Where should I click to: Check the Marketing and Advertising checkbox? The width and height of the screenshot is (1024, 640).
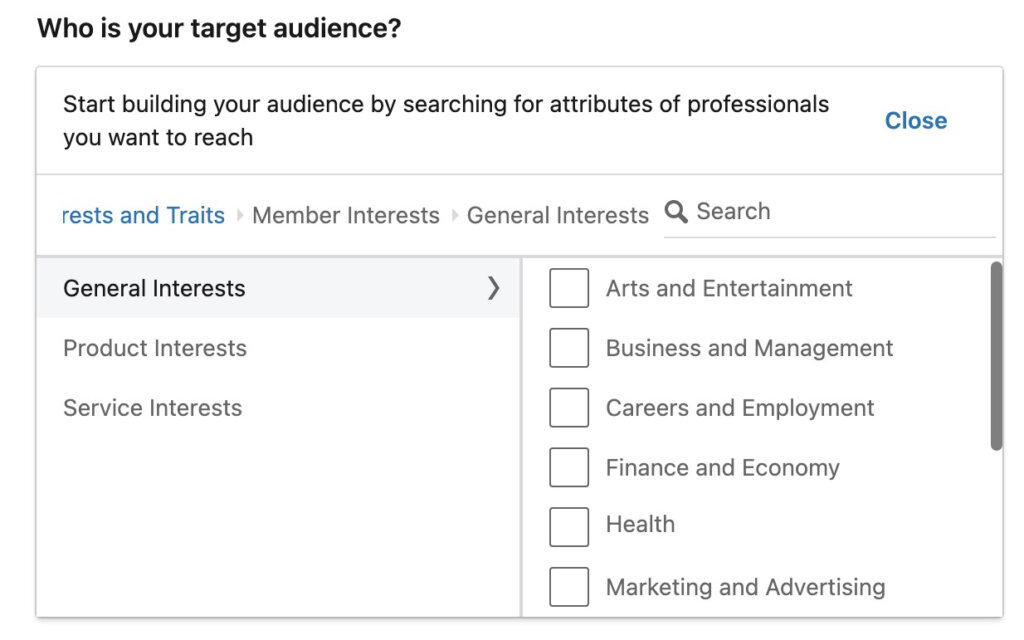pos(569,587)
